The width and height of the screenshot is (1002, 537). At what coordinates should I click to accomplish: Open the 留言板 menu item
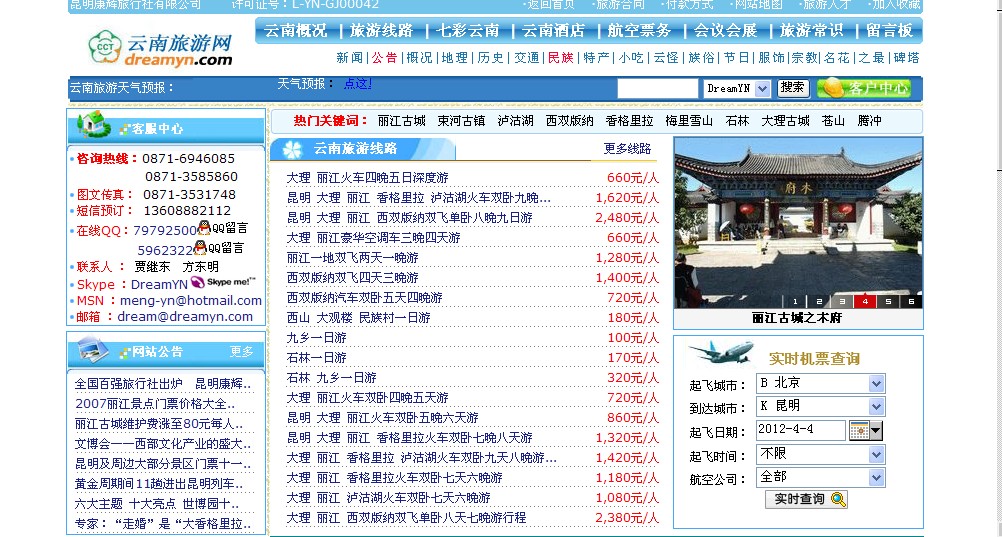(x=890, y=31)
